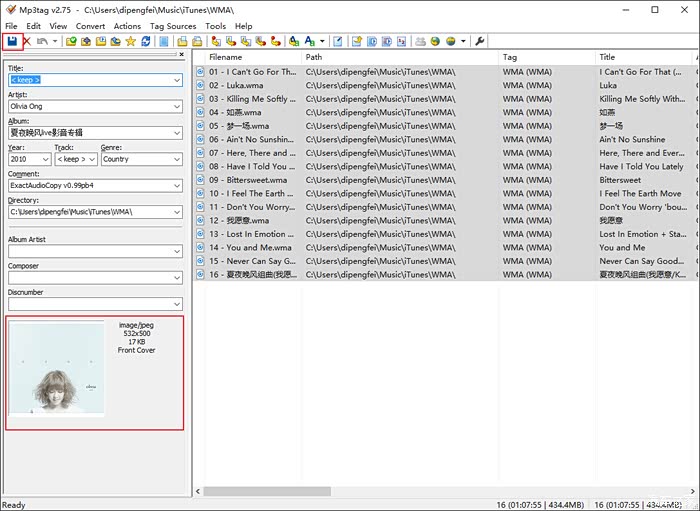Open Extended Tags editor icon

pyautogui.click(x=164, y=41)
